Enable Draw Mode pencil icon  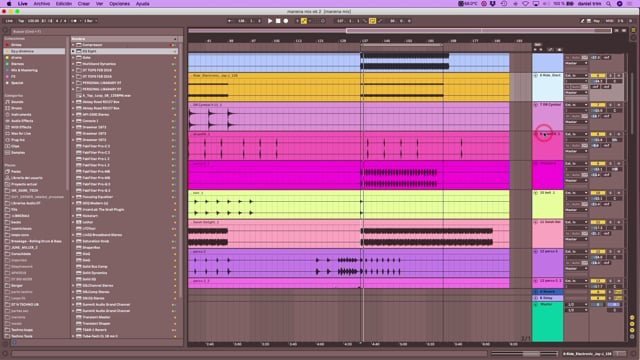582,21
